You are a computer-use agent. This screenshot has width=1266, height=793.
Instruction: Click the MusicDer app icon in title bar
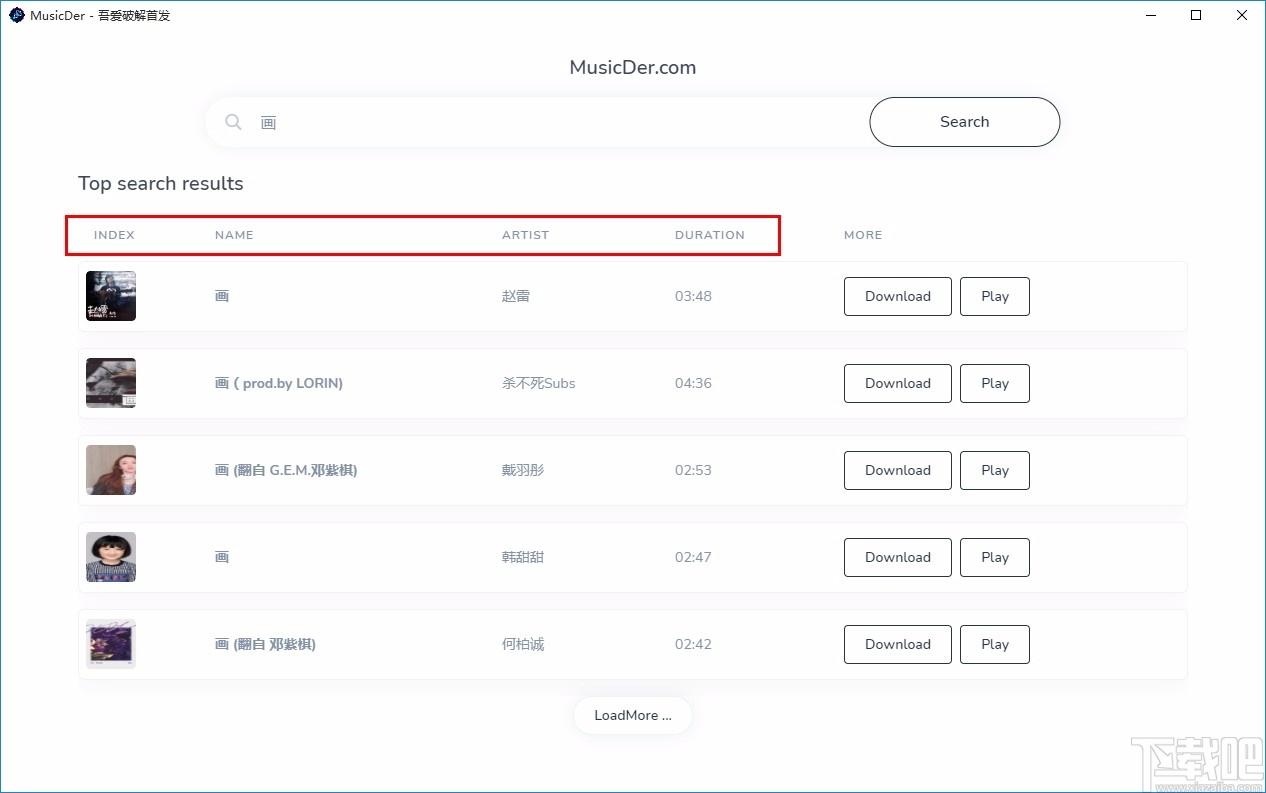(16, 15)
